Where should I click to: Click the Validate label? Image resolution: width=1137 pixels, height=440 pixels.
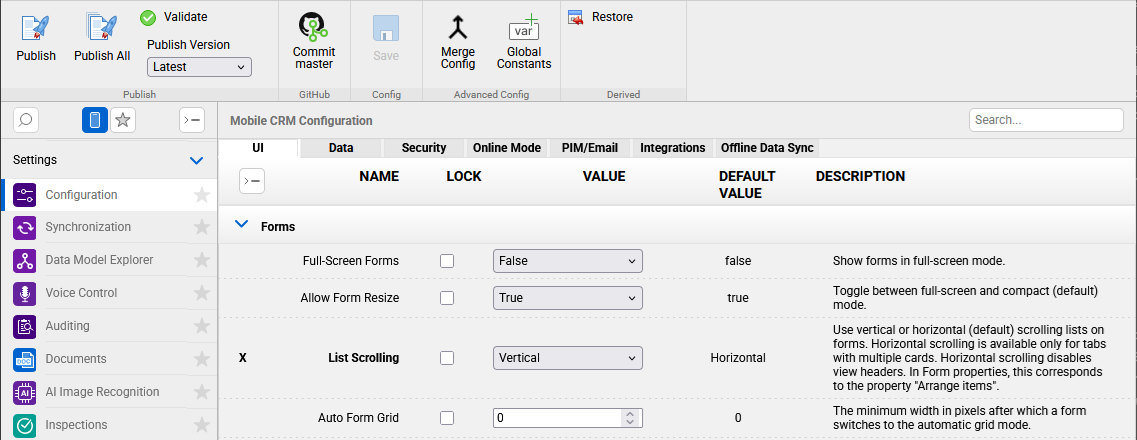(x=186, y=17)
